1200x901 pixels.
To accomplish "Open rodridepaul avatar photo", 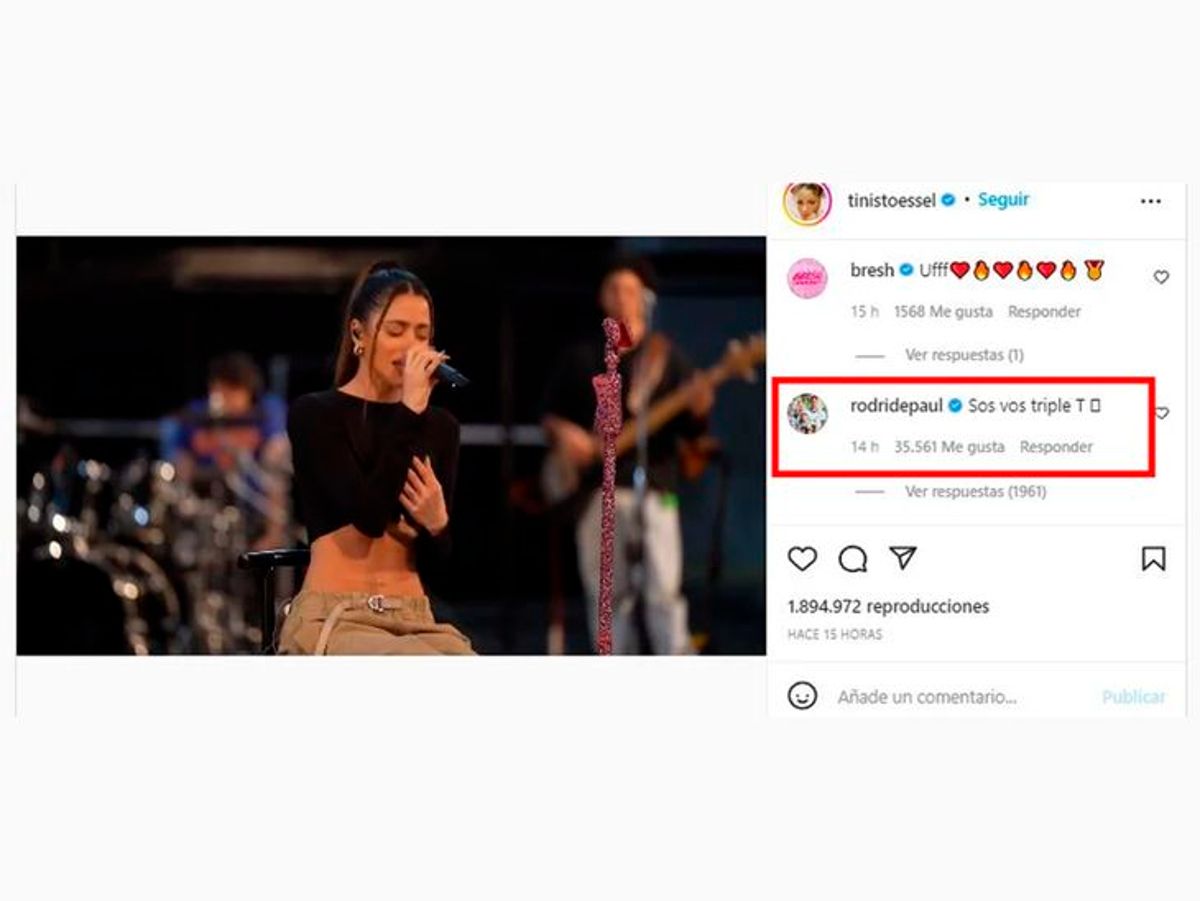I will click(x=807, y=413).
